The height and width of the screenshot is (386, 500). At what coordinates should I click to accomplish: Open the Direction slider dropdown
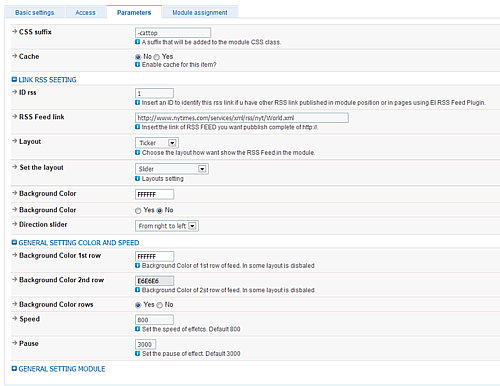167,226
